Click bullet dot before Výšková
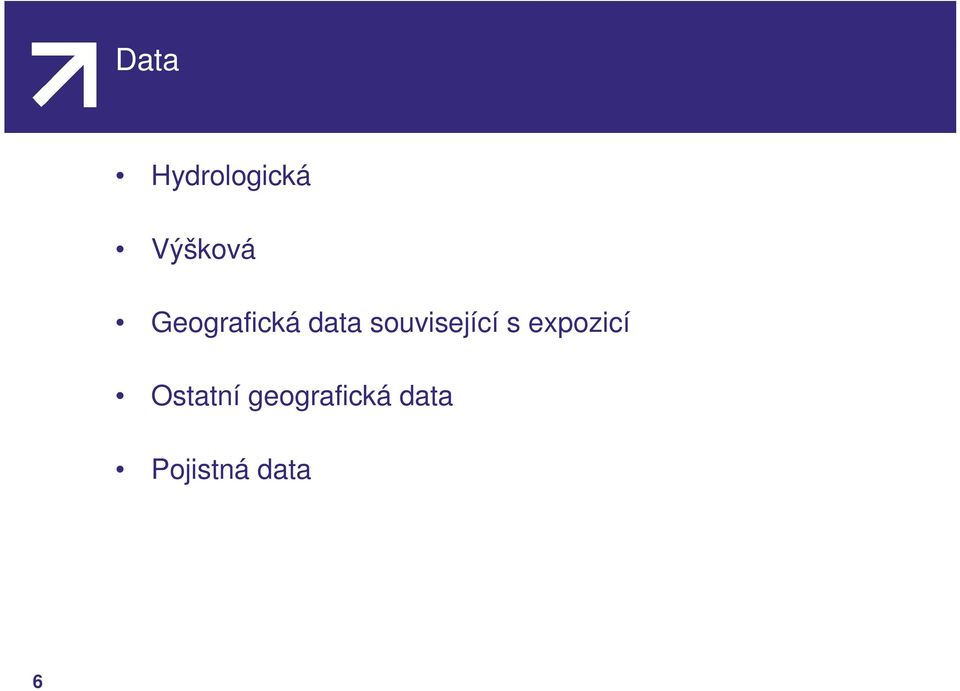960x691 pixels. (120, 250)
